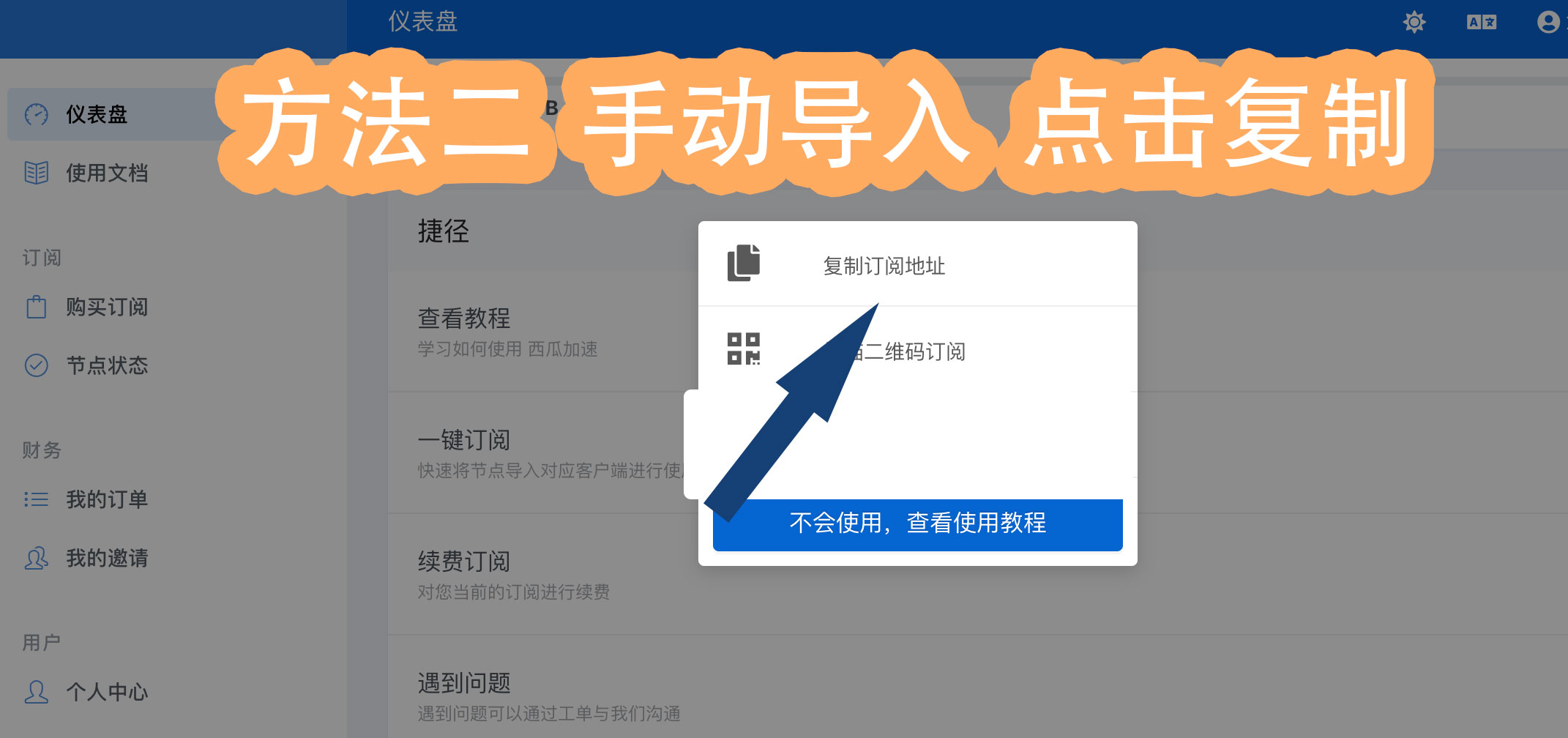Click the list icon beside 我的订单
The height and width of the screenshot is (738, 1568).
click(x=37, y=499)
